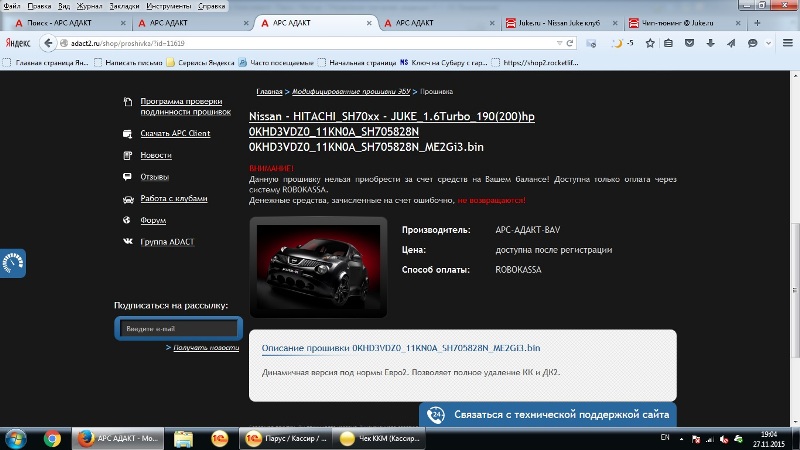Viewport: 800px width, 450px height.
Task: Open URL bar history dropdown arrow
Action: [559, 43]
